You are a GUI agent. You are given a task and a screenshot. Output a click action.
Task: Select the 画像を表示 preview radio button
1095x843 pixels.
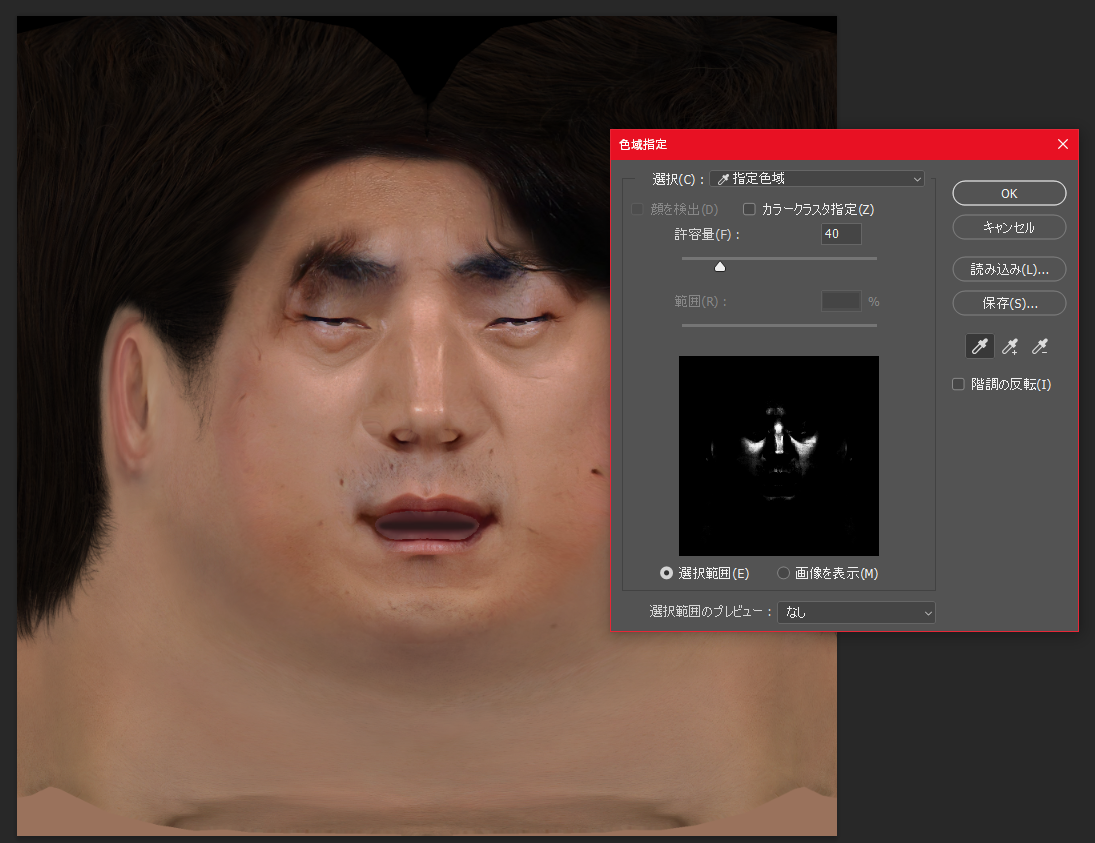coord(782,573)
